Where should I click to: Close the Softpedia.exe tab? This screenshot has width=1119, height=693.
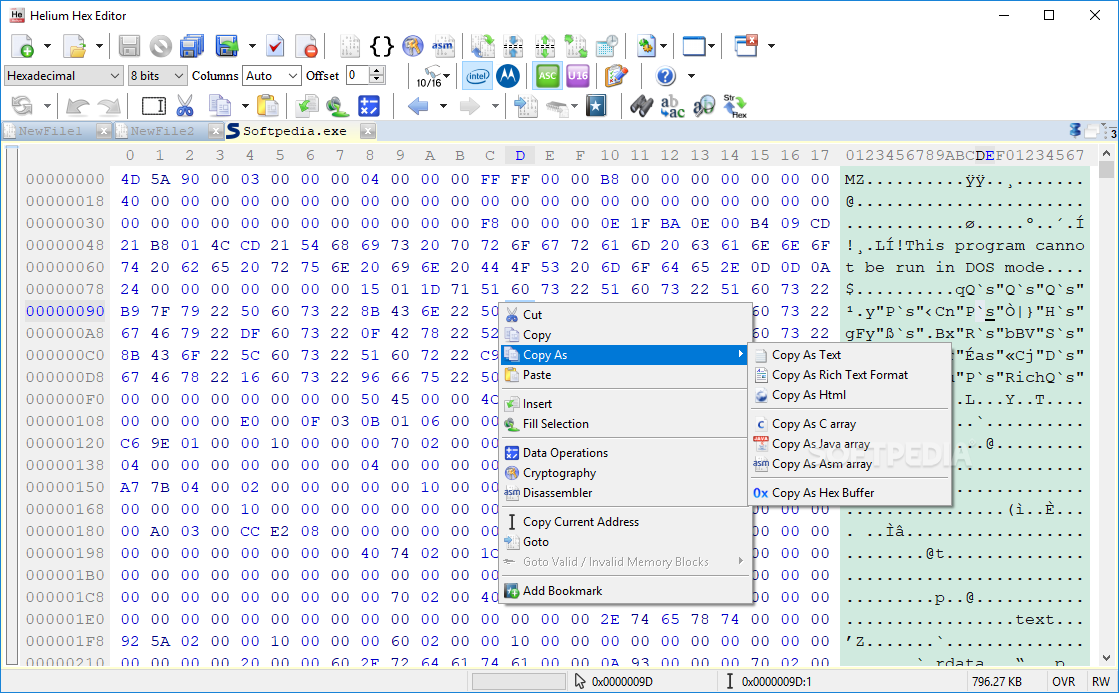[x=368, y=131]
